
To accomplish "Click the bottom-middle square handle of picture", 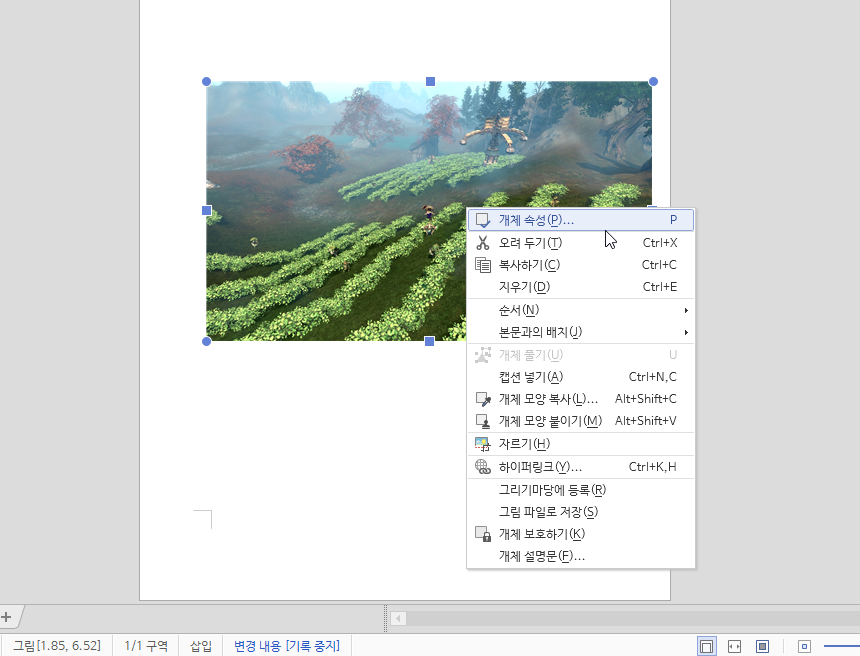I will [x=429, y=341].
